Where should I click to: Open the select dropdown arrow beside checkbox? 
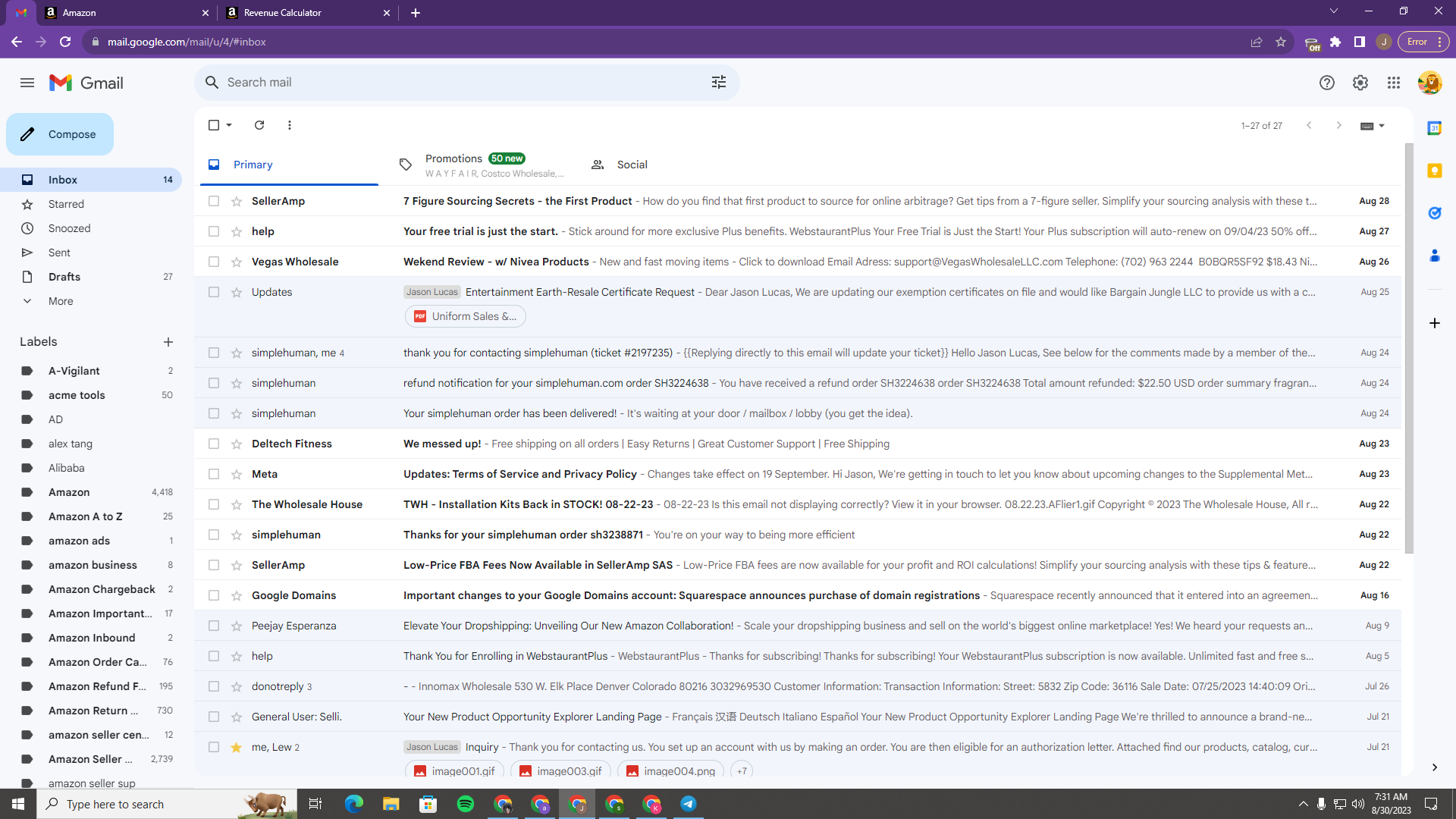[229, 125]
